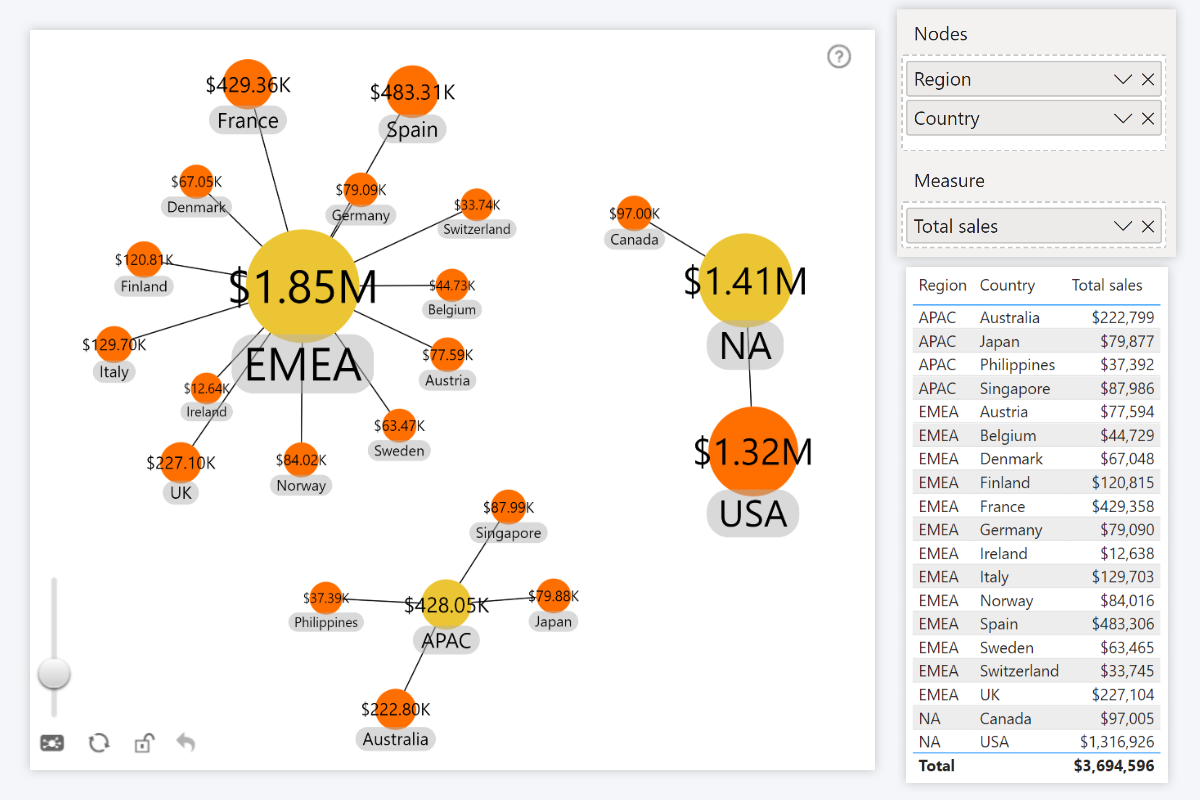Open the Region field dropdown
This screenshot has width=1200, height=800.
[x=1122, y=79]
